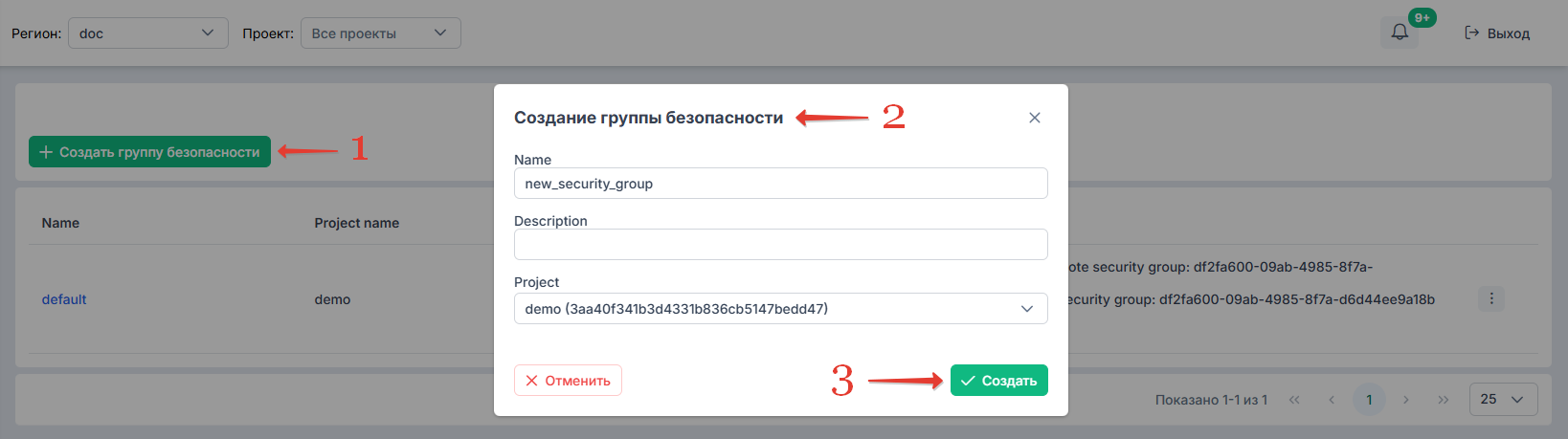Go to the first page arrows icon
This screenshot has height=439, width=1568.
(x=1294, y=400)
